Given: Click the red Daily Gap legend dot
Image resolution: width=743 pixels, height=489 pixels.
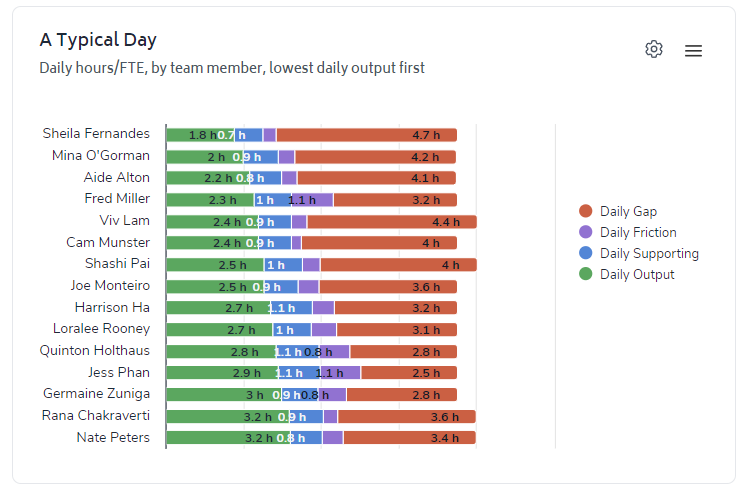Looking at the screenshot, I should [586, 211].
